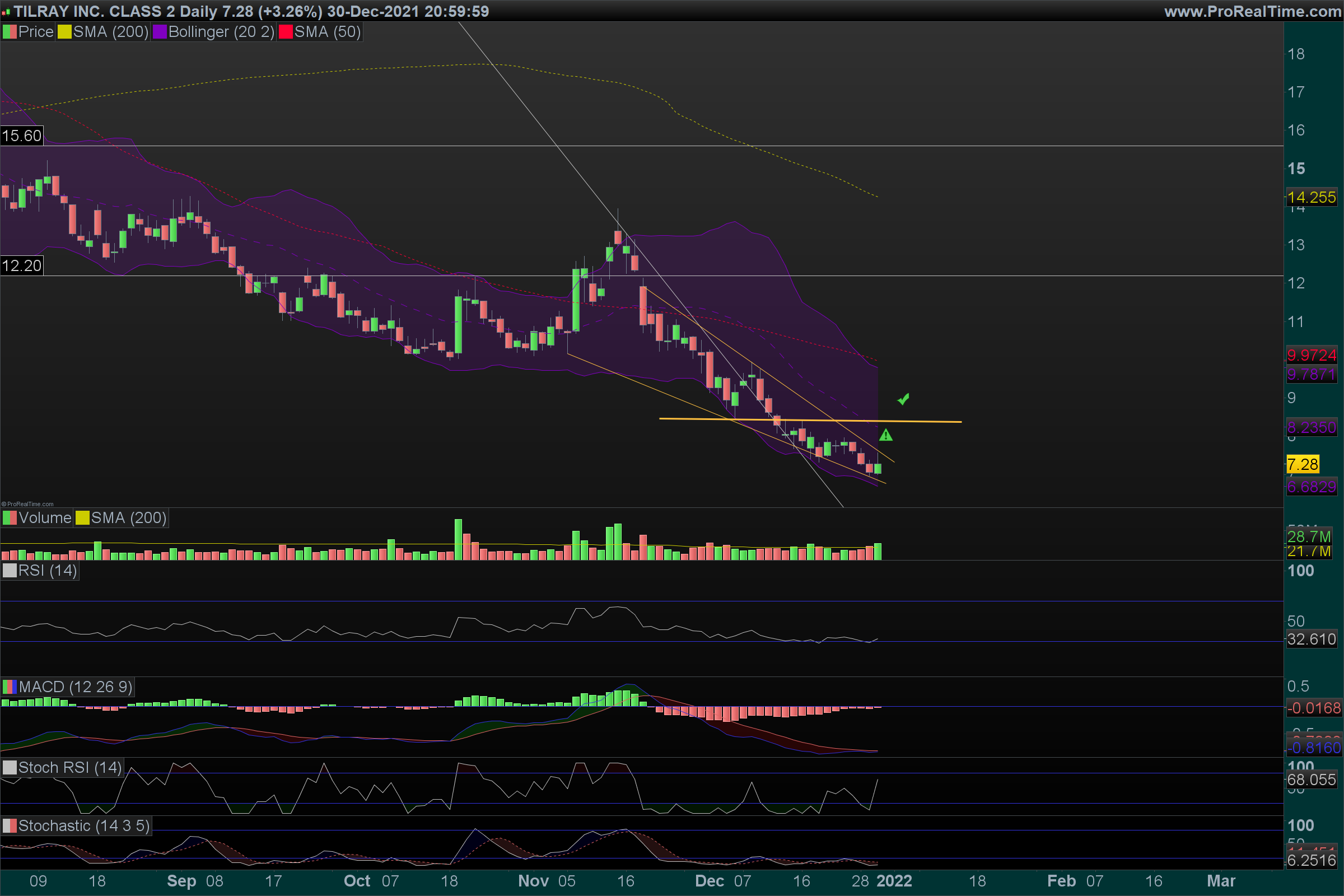This screenshot has height=896, width=1344.
Task: Click the green warning triangle icon
Action: (x=885, y=436)
